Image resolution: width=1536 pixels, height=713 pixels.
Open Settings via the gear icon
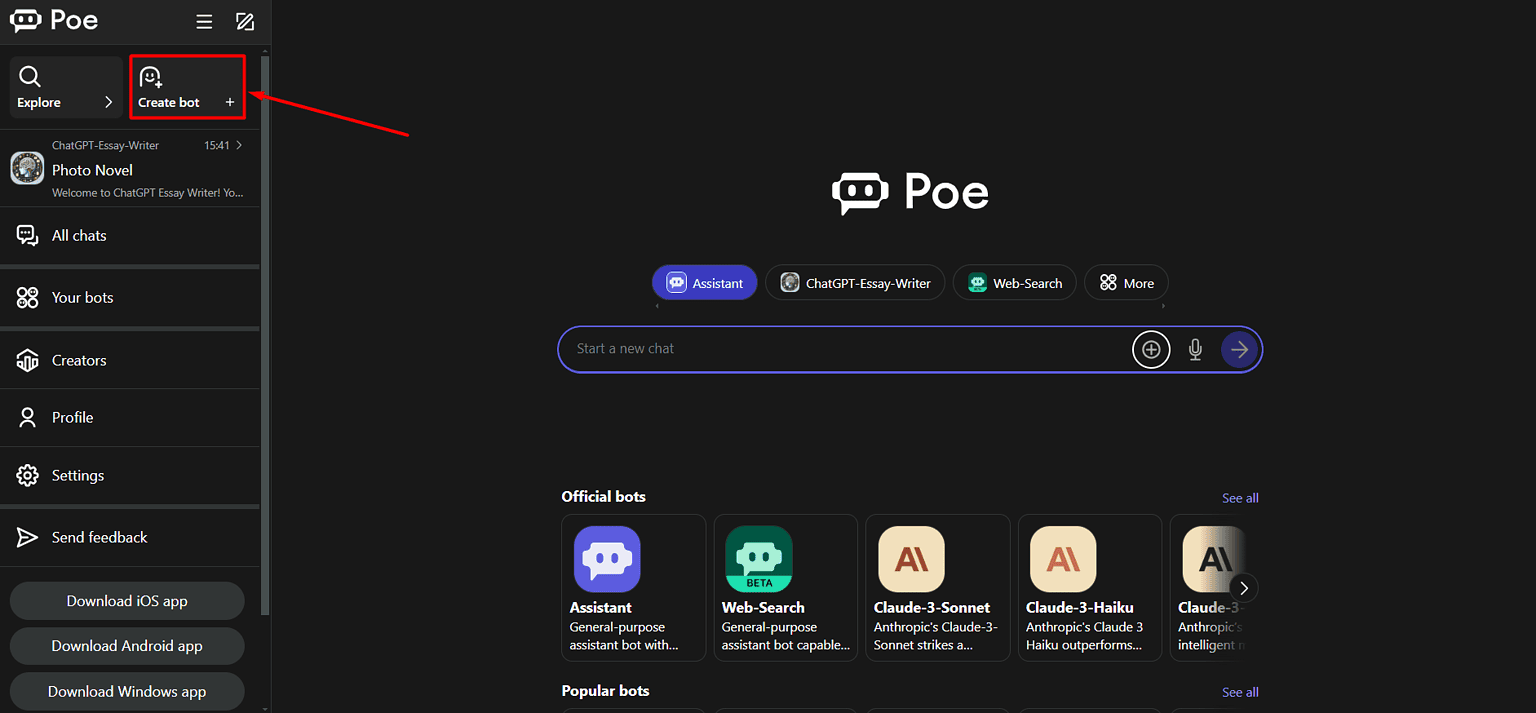[28, 475]
